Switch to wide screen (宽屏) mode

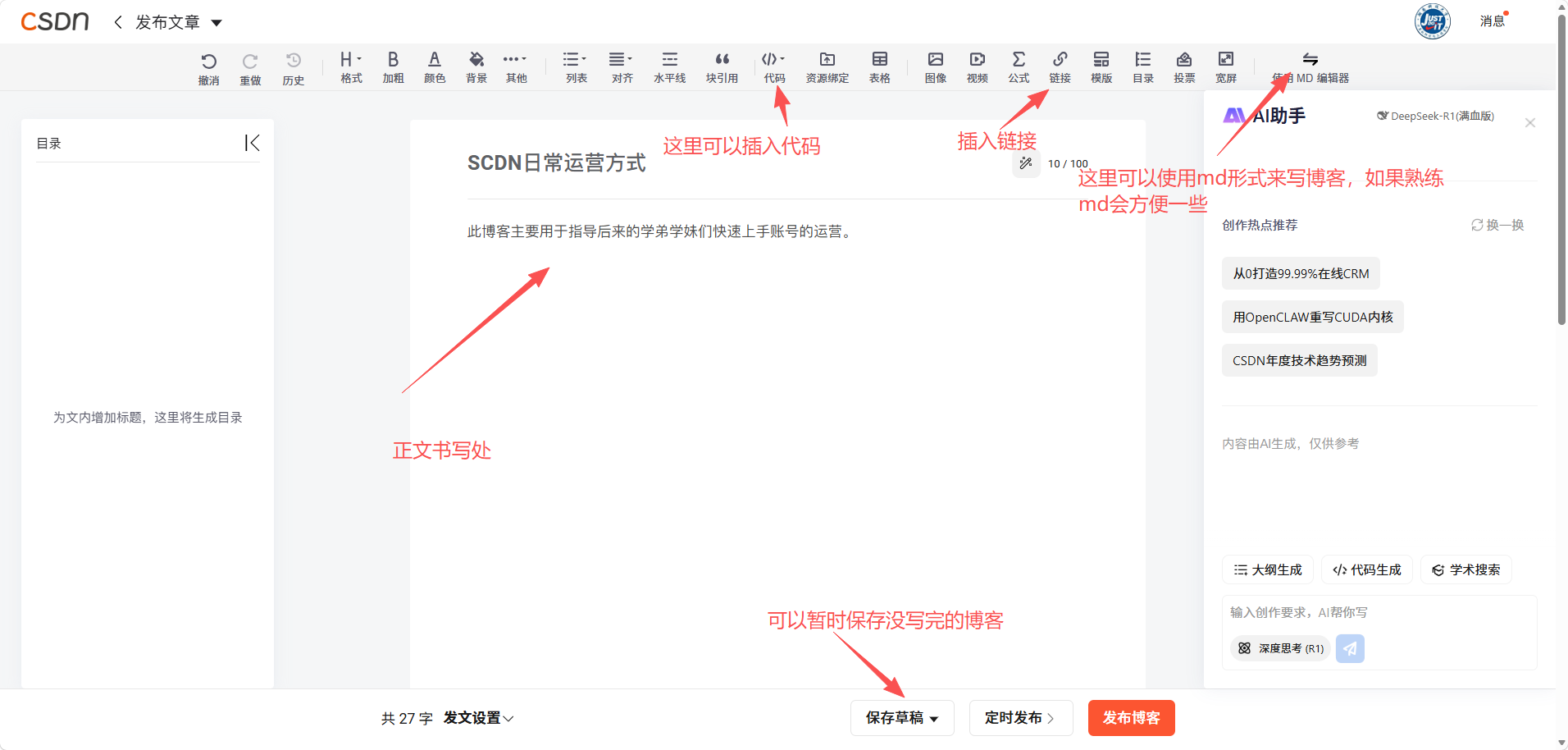pyautogui.click(x=1225, y=66)
